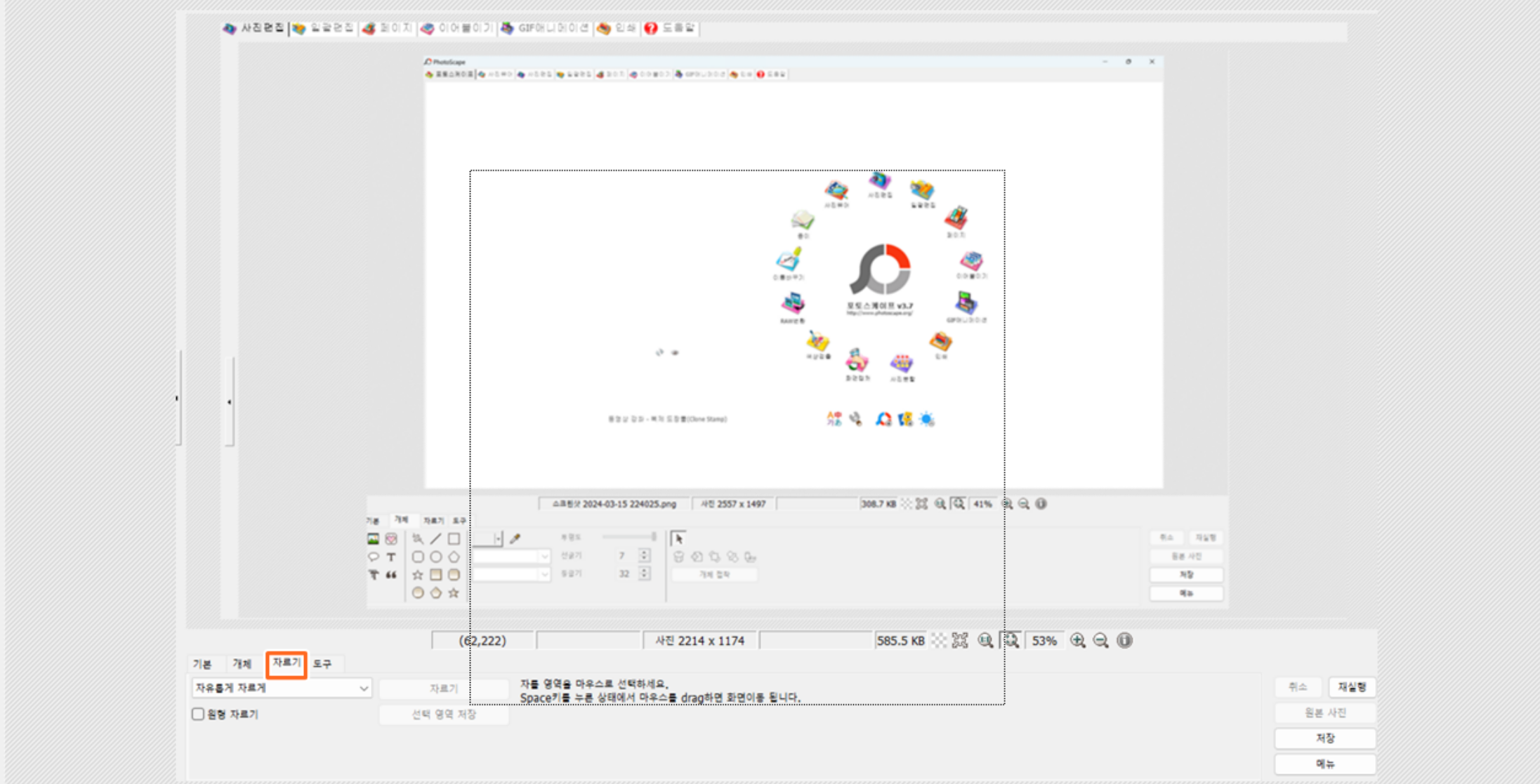1540x784 pixels.
Task: Click the photo info circle icon
Action: (x=1124, y=640)
